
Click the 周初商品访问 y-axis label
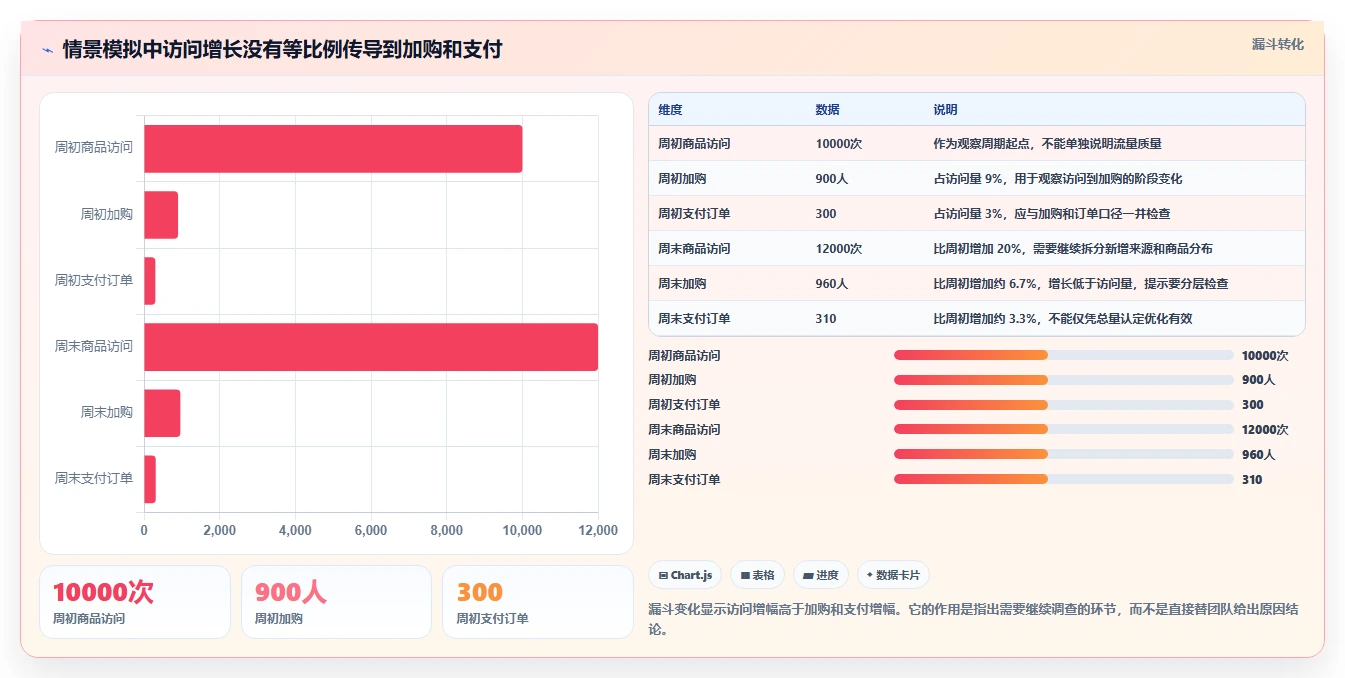tap(94, 148)
